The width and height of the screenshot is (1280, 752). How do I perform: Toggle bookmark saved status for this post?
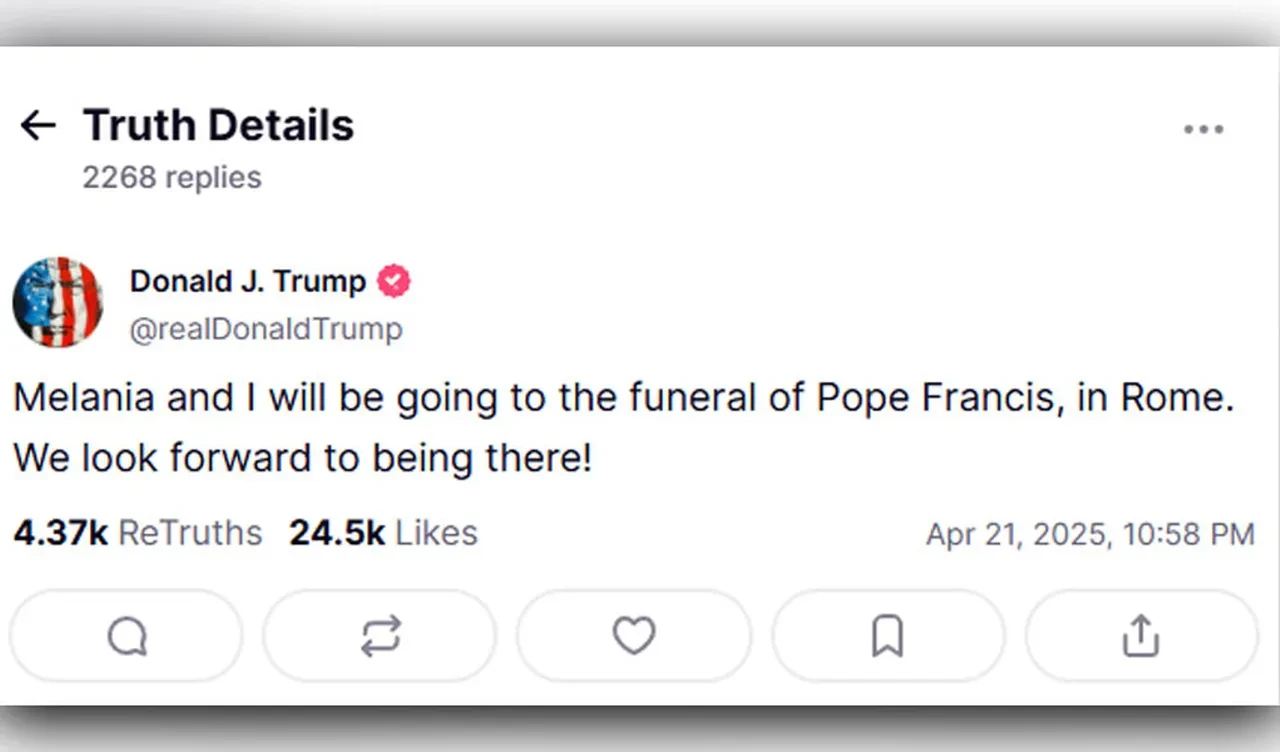(x=888, y=636)
